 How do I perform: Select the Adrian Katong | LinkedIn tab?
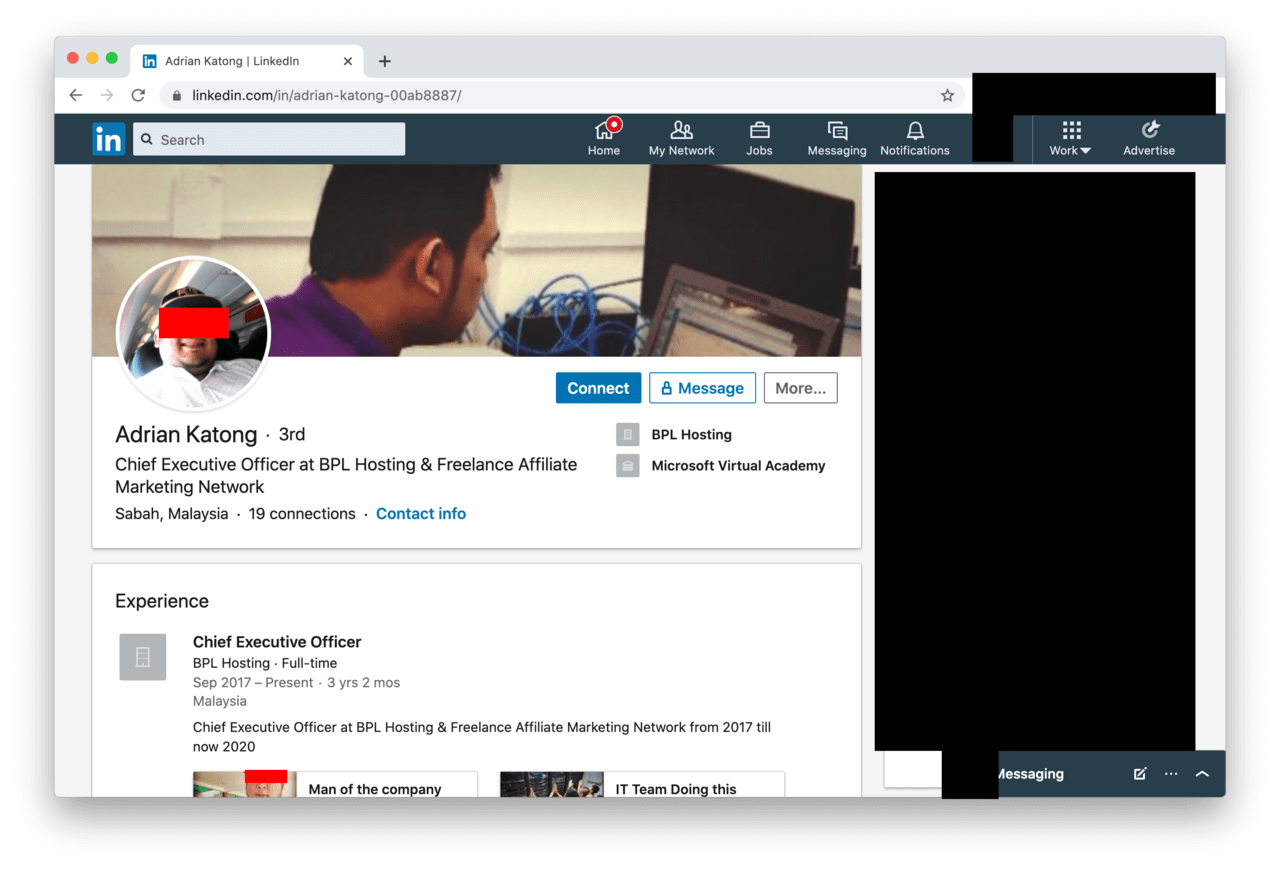(x=247, y=61)
